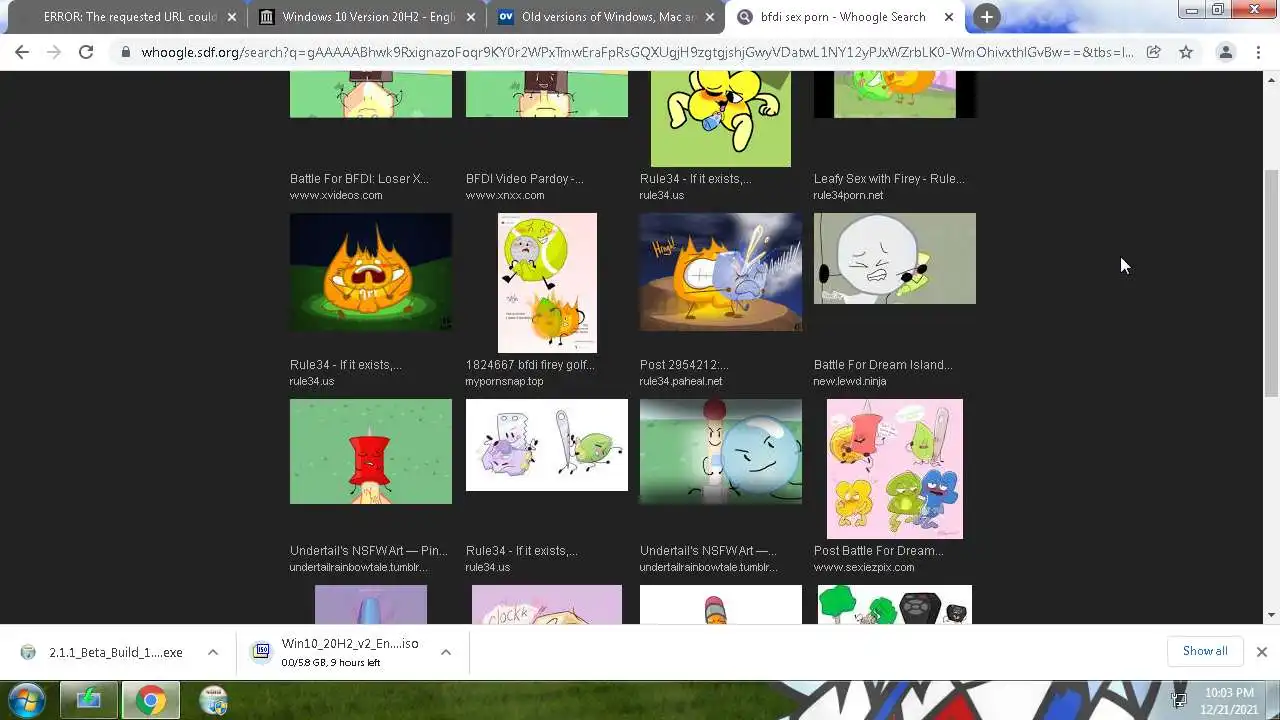This screenshot has width=1280, height=720.
Task: Click the exe file icon in downloads bar
Action: 28,652
